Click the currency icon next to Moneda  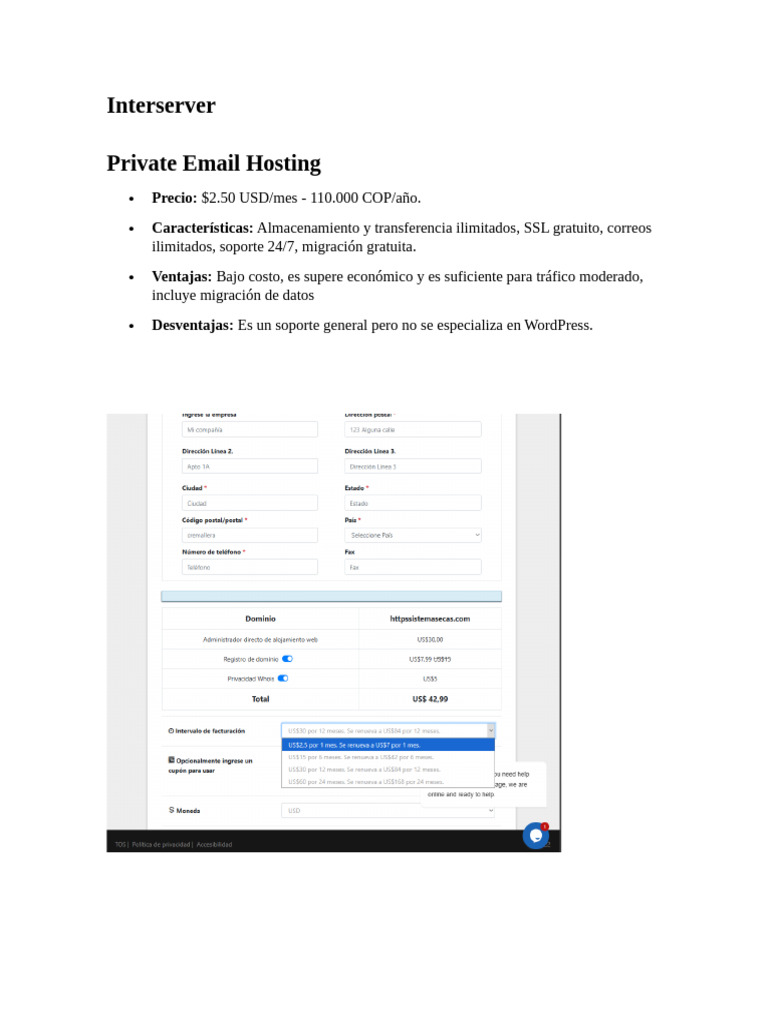pyautogui.click(x=172, y=810)
